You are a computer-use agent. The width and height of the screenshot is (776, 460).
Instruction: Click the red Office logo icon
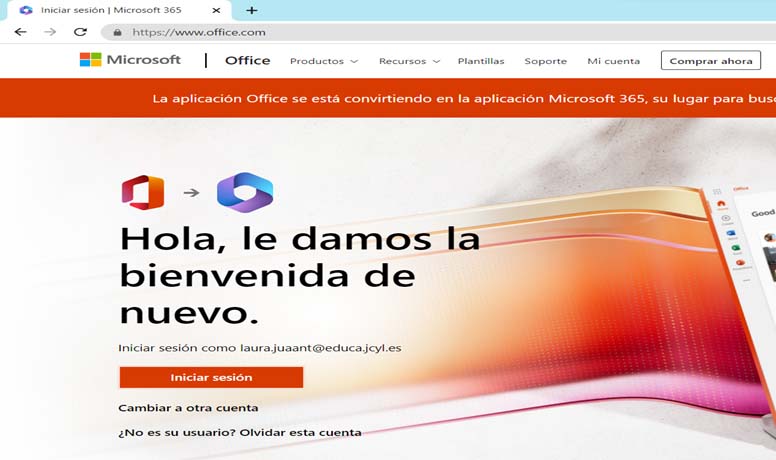tap(142, 192)
